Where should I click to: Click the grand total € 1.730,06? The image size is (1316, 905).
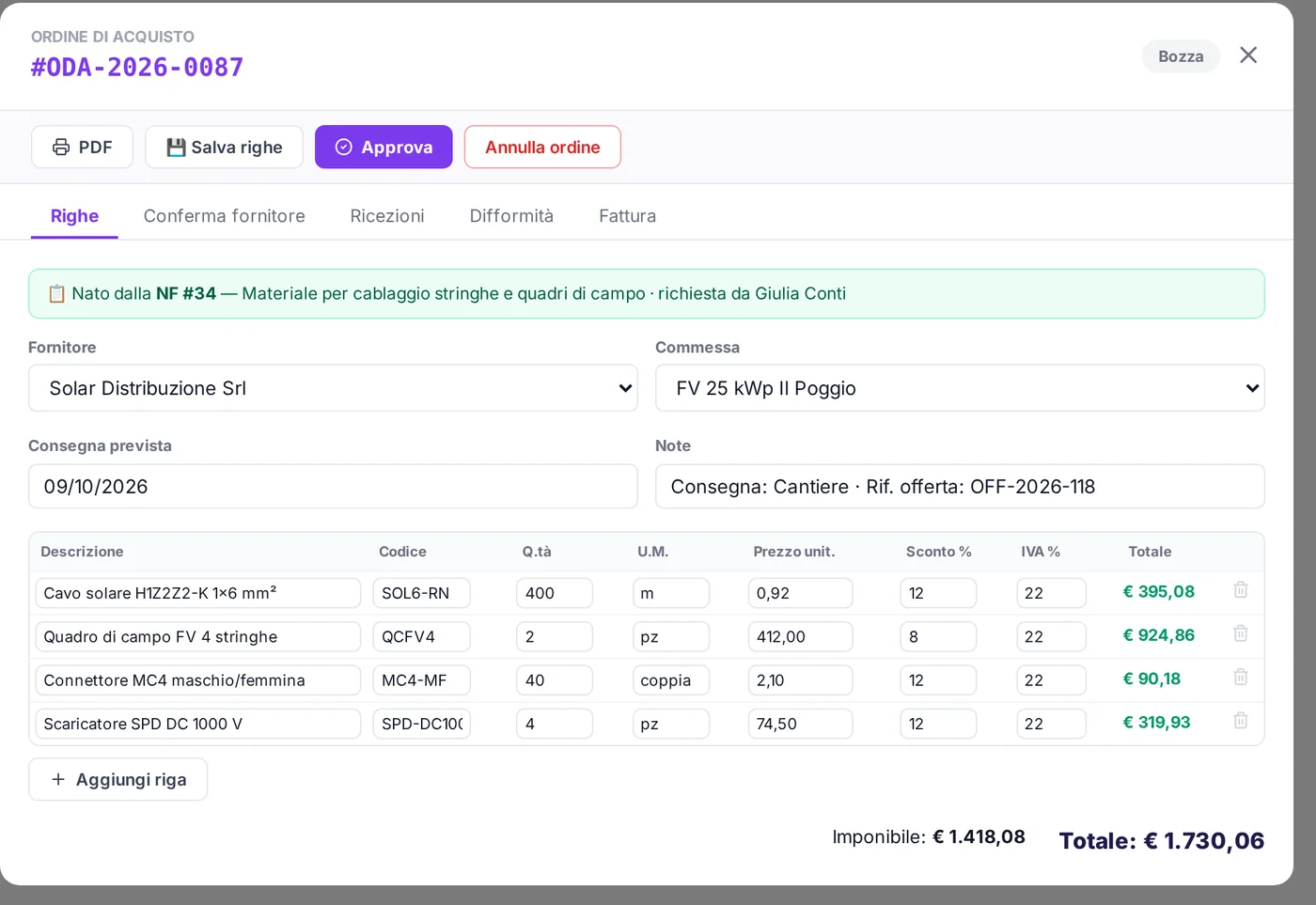1204,841
